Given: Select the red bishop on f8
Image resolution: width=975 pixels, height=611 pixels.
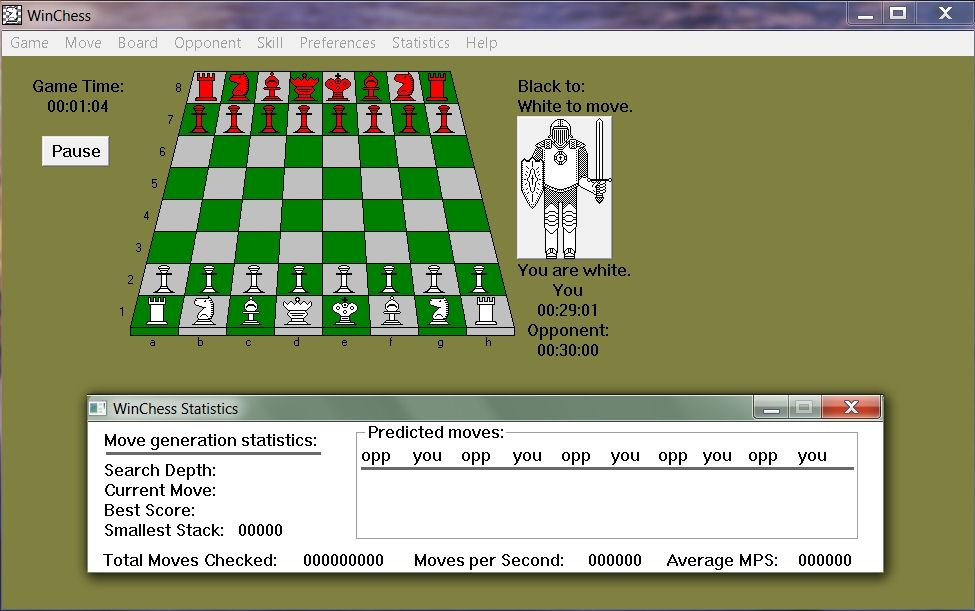Looking at the screenshot, I should coord(371,87).
